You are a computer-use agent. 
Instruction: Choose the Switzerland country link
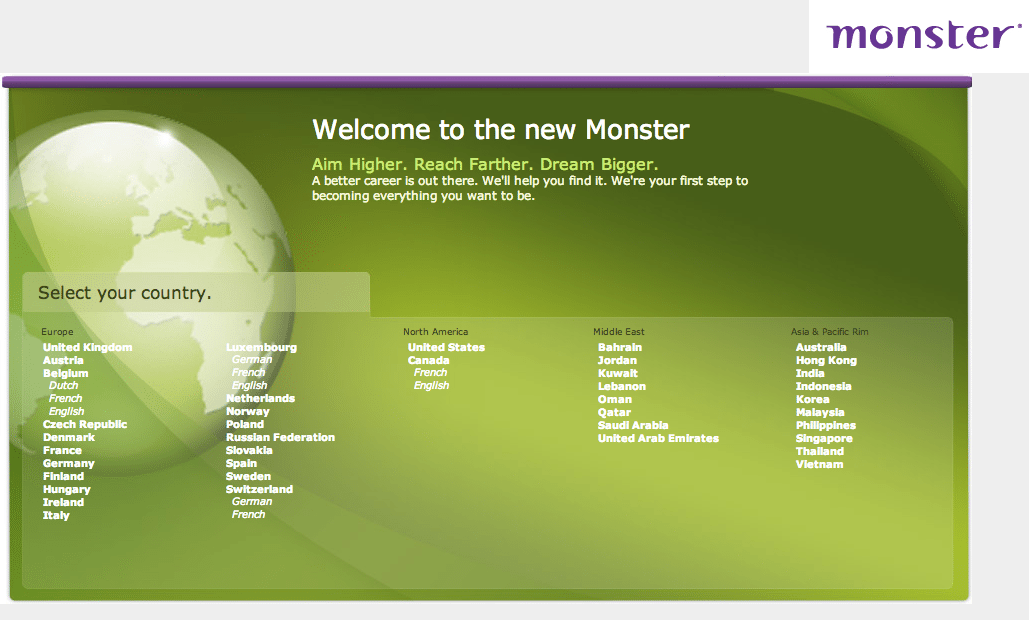pos(259,489)
